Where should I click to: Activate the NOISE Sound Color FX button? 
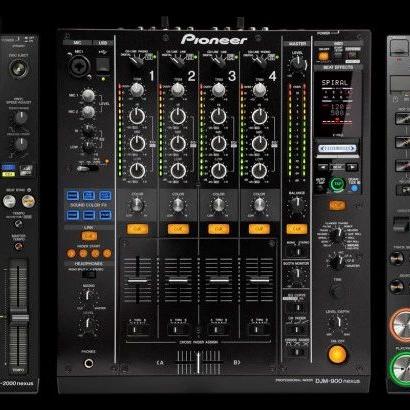click(73, 215)
